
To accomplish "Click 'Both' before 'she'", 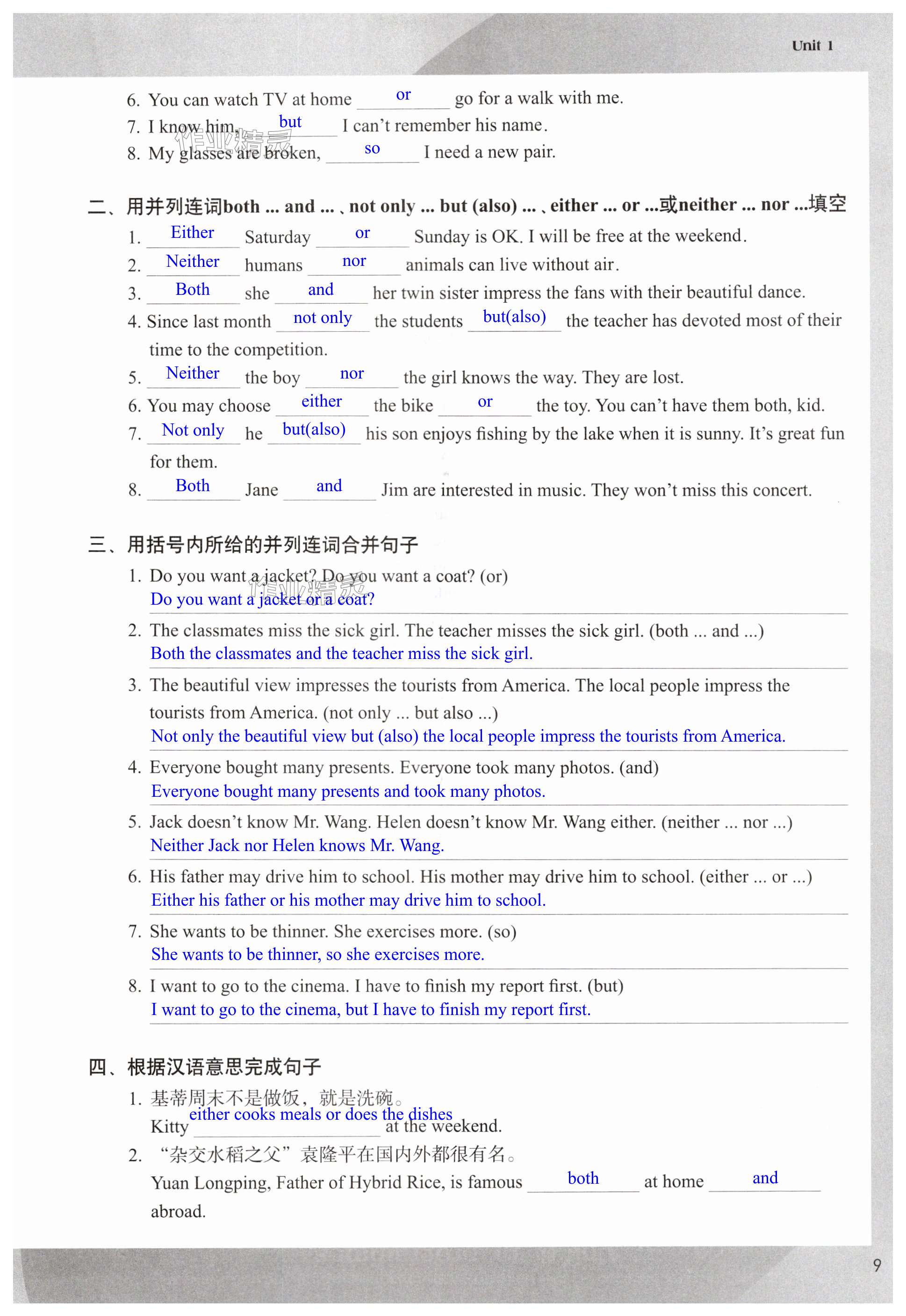I will [x=193, y=289].
